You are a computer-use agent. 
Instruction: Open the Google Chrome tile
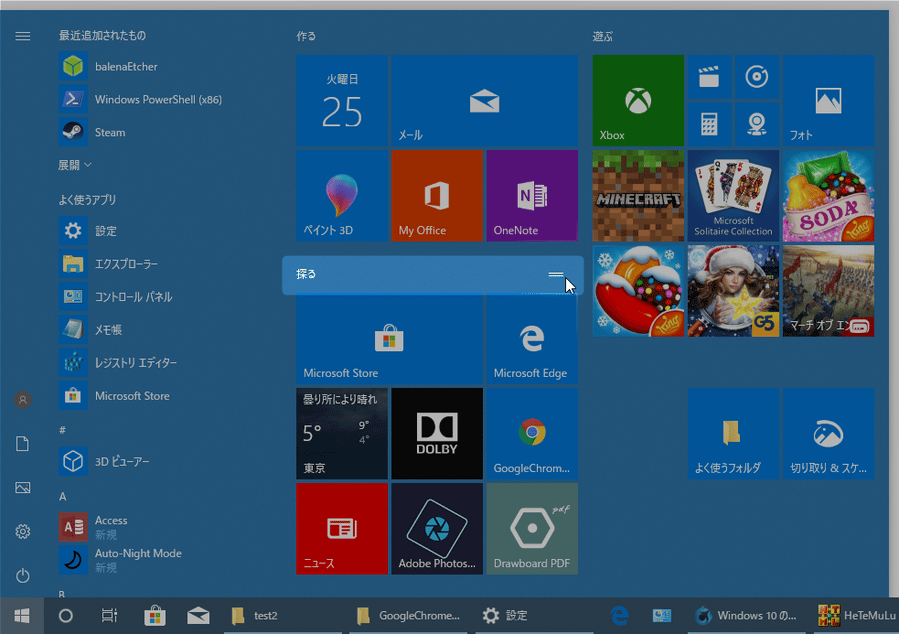point(532,434)
